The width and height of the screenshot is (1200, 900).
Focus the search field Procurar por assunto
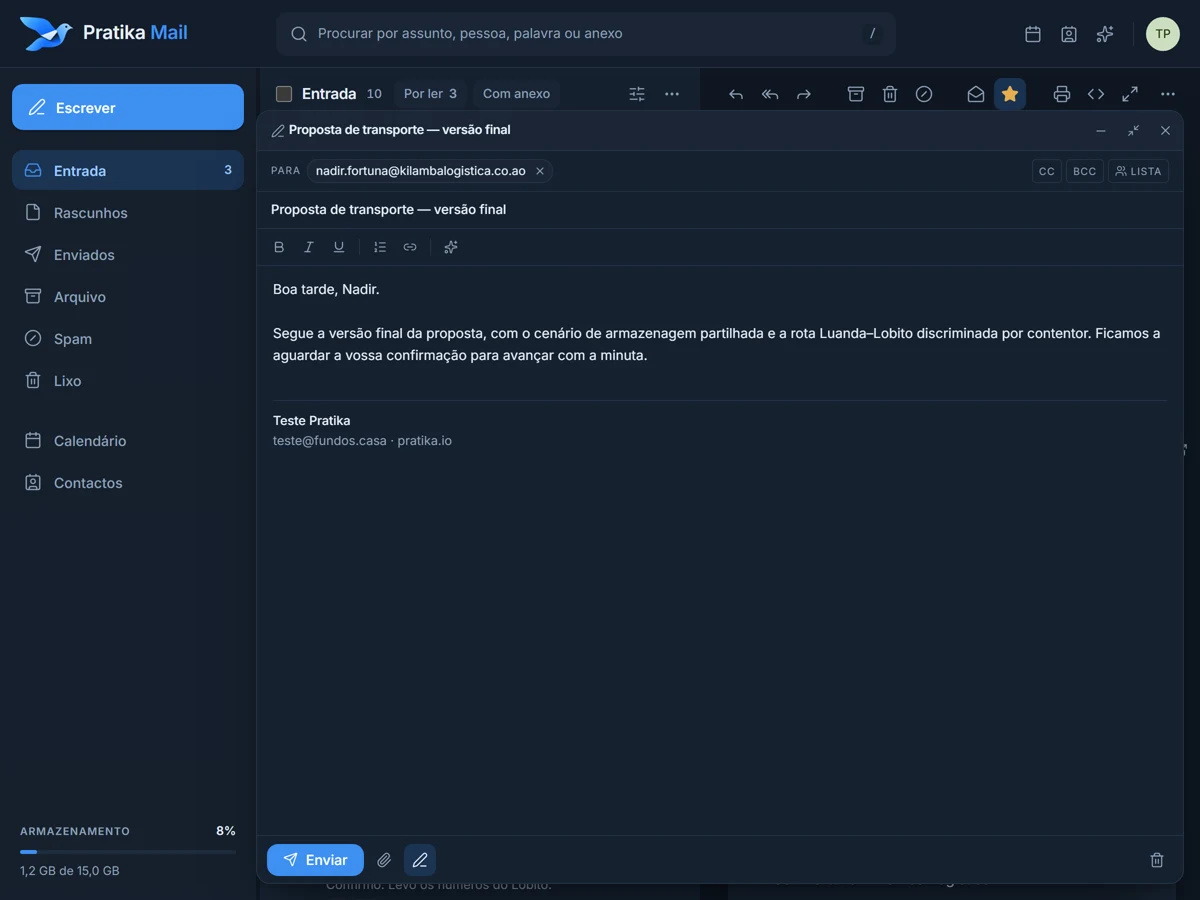tap(585, 34)
